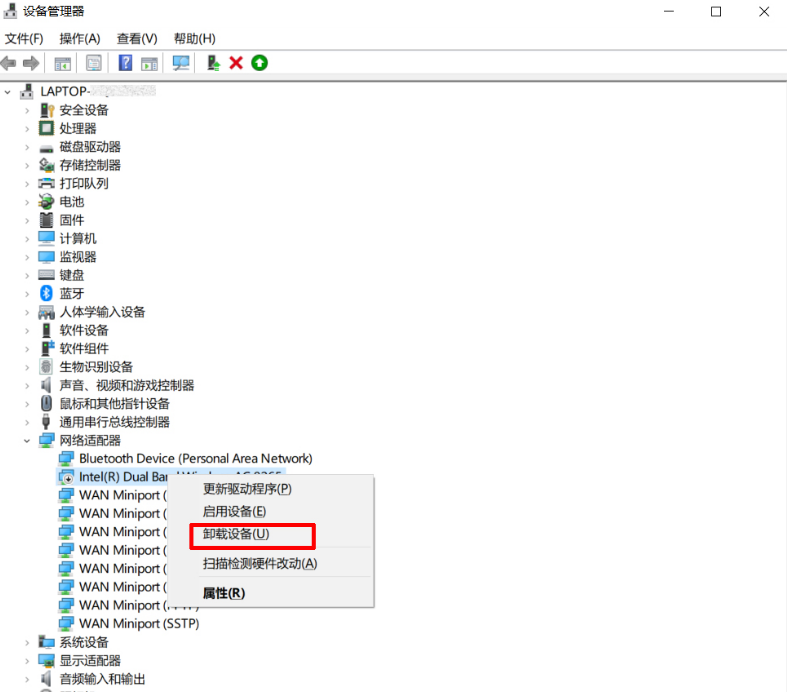Click the sound controllers (声音、视频和游戏控制器) speaker icon
This screenshot has height=692, width=787.
click(46, 385)
